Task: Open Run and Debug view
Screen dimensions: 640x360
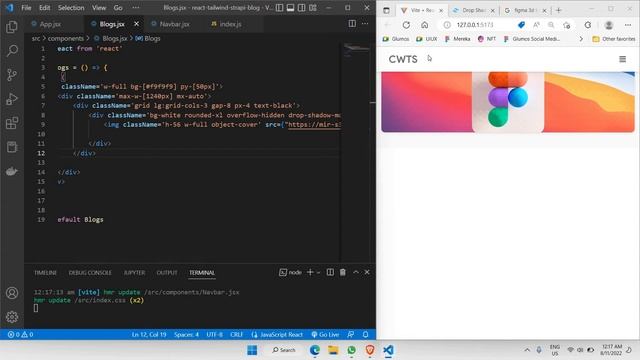Action: pyautogui.click(x=12, y=99)
